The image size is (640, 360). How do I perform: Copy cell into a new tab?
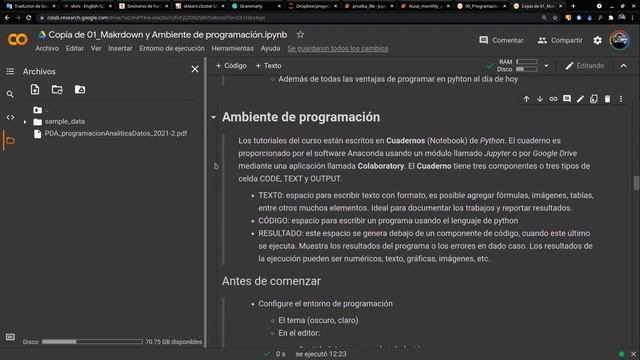coord(594,99)
